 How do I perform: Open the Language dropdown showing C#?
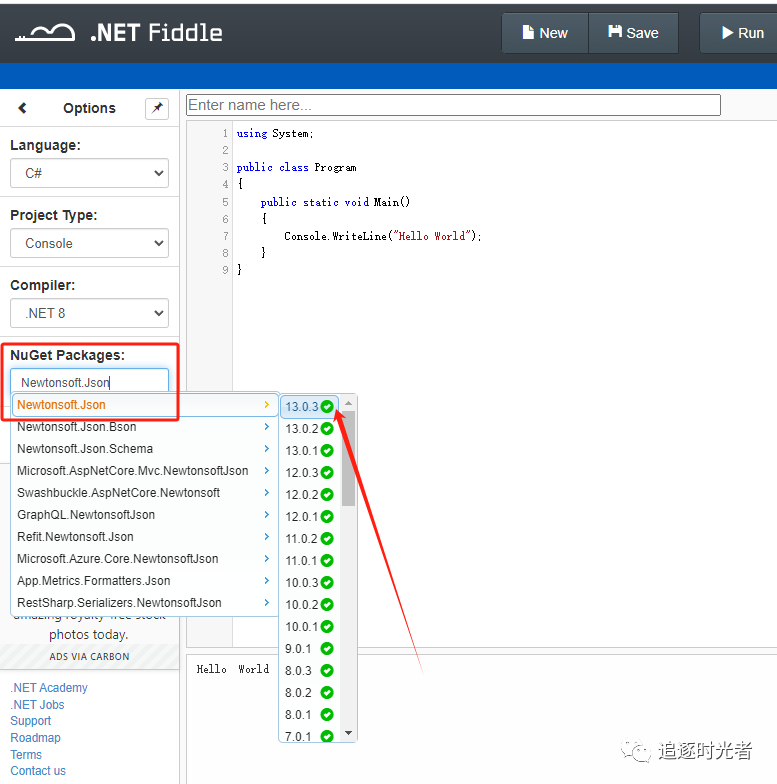(x=90, y=173)
